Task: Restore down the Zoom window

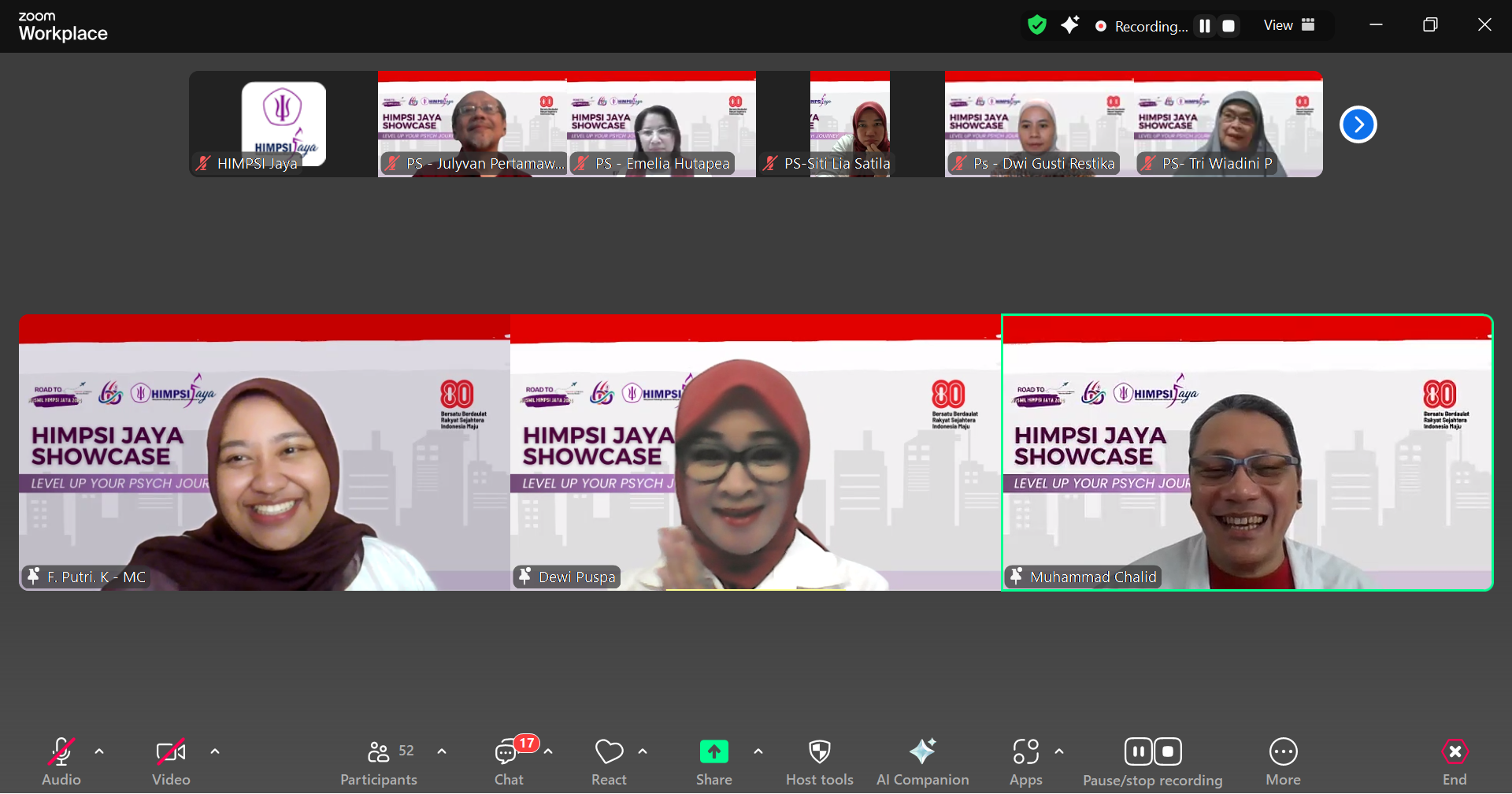Action: click(x=1430, y=25)
